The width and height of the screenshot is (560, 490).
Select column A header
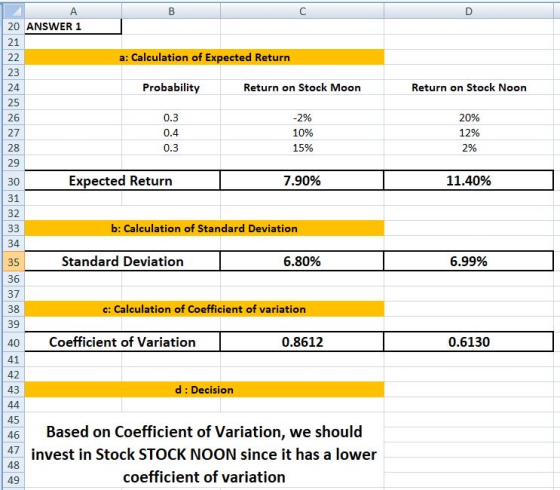pos(73,11)
